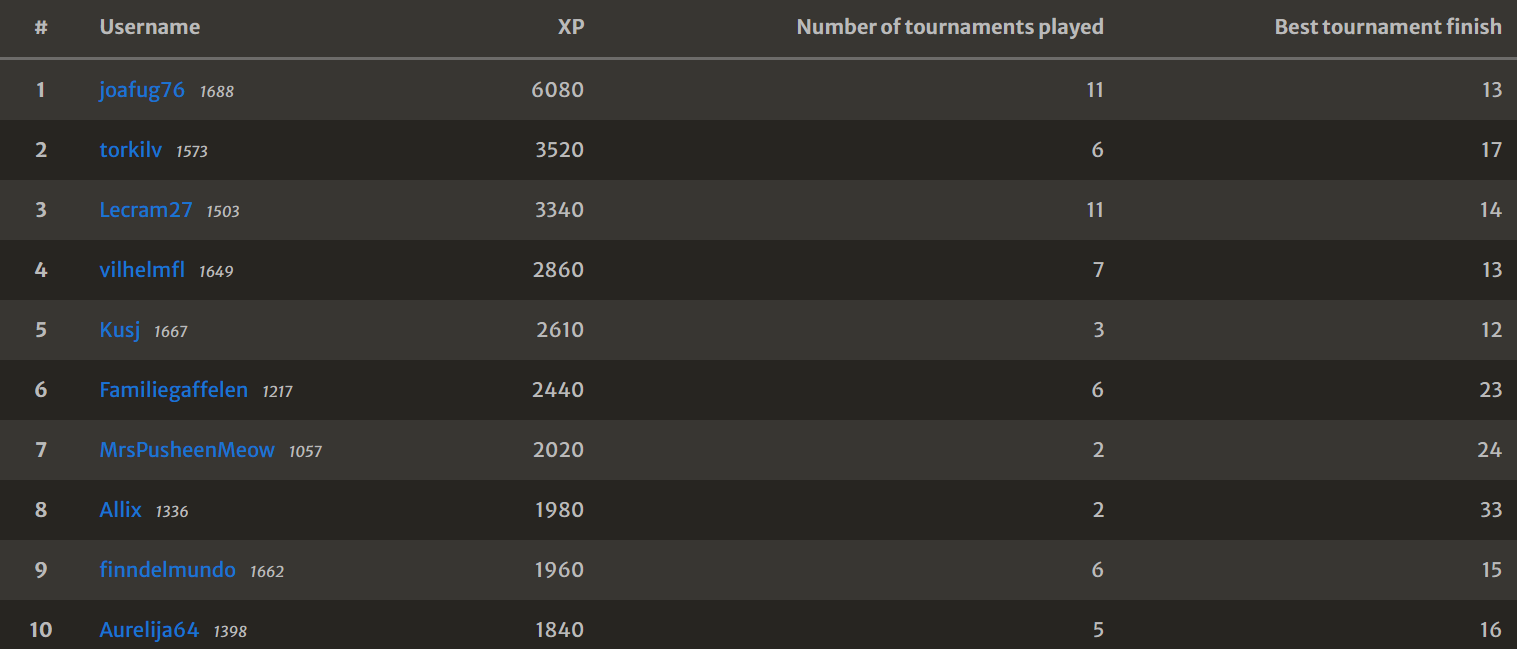The width and height of the screenshot is (1517, 649).
Task: Click the Username column header
Action: (149, 27)
